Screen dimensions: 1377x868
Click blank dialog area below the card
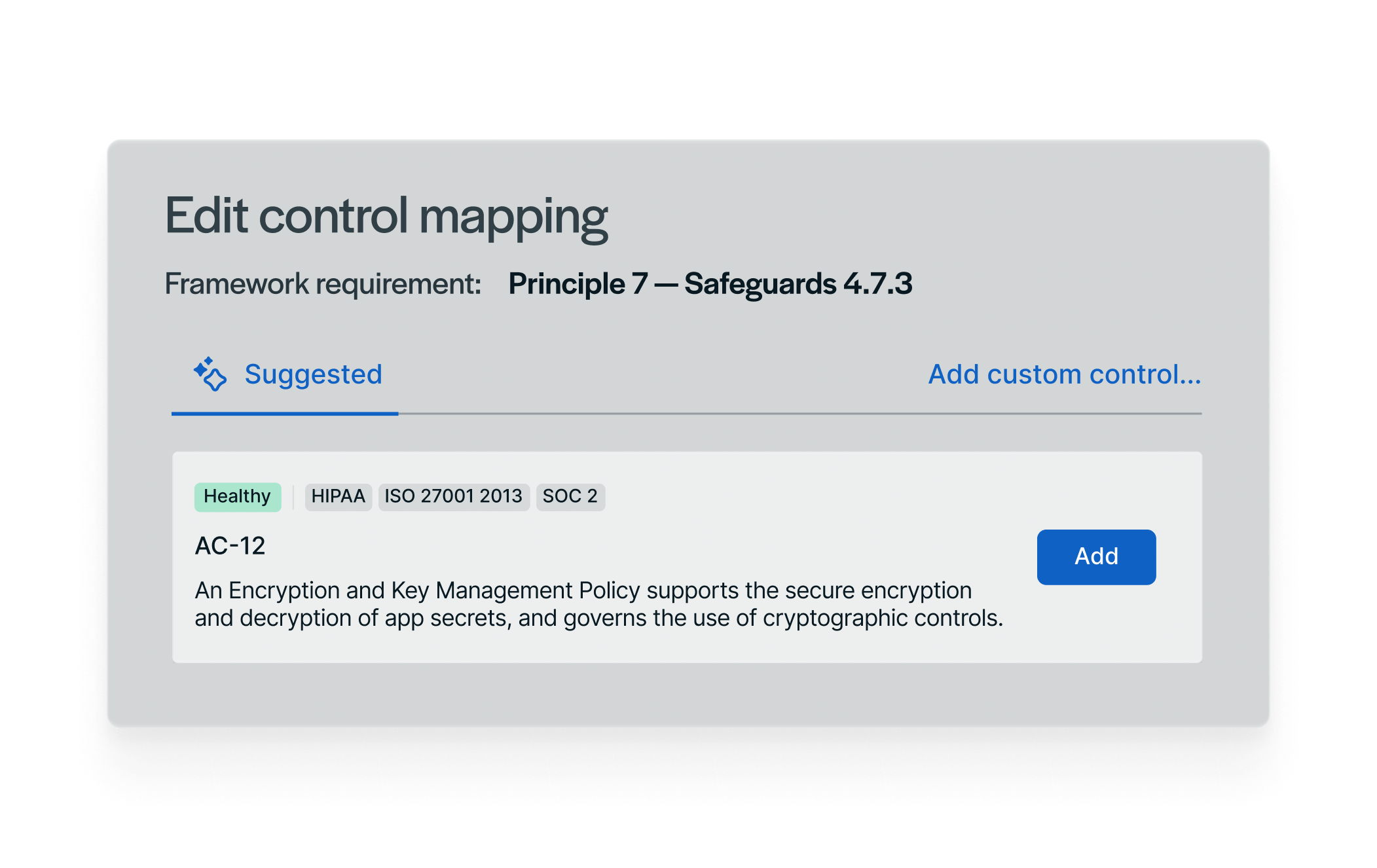(688, 695)
